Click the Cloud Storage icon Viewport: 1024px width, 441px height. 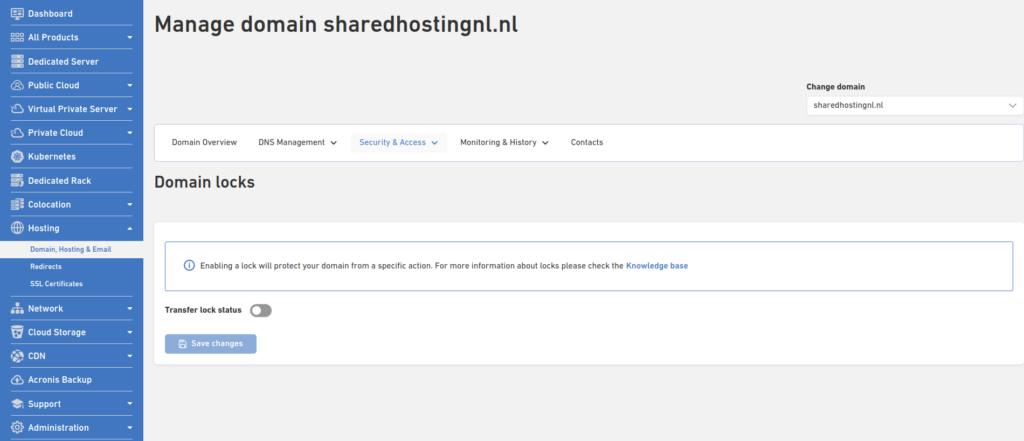(x=17, y=332)
